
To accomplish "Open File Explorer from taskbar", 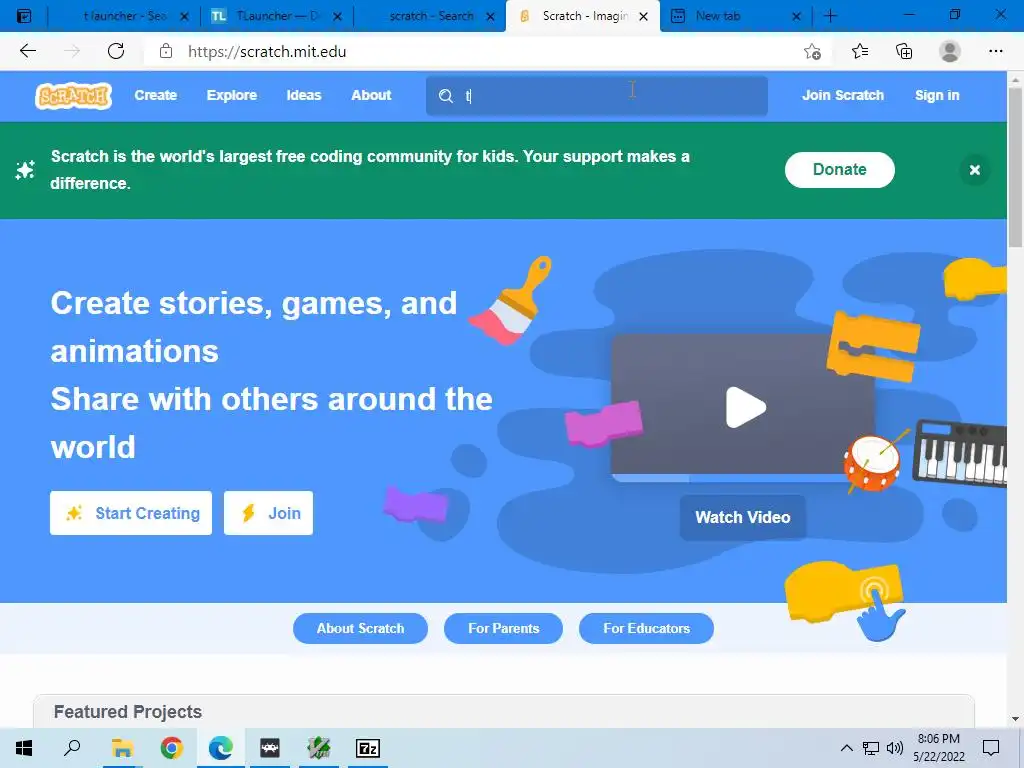I will 122,748.
